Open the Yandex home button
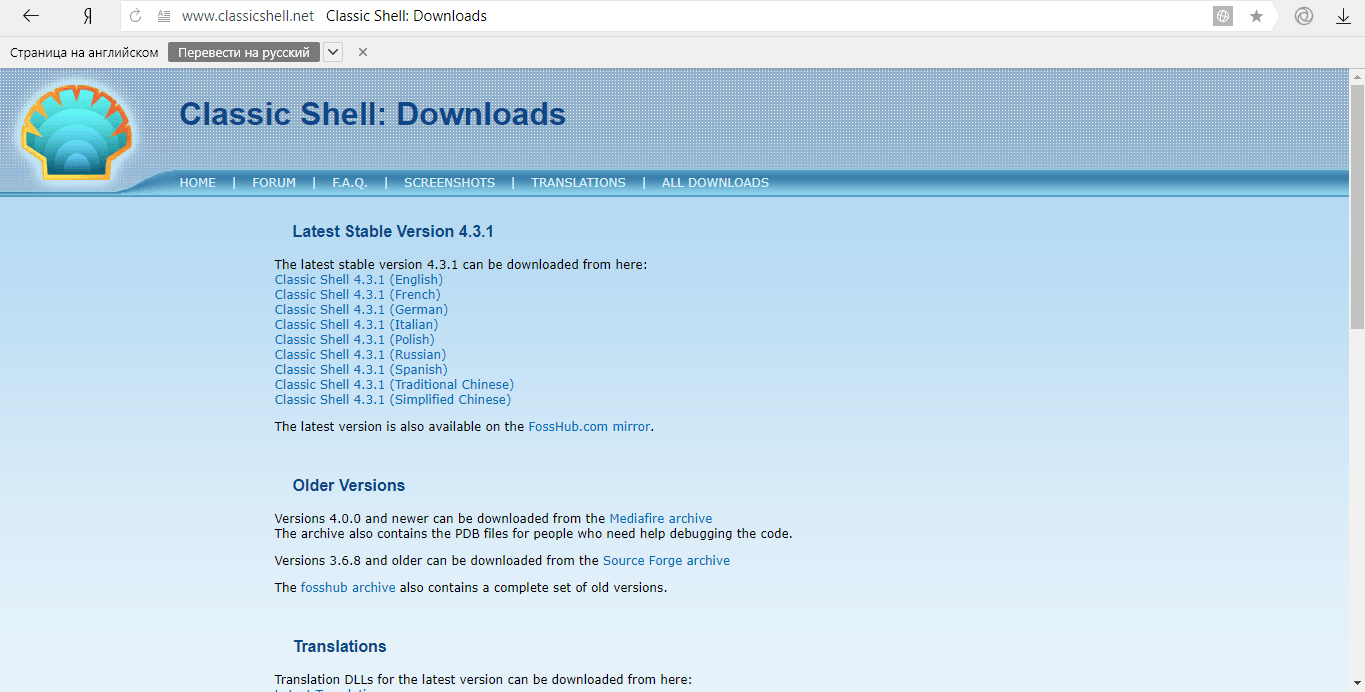Screen dimensions: 1365x692 point(88,16)
